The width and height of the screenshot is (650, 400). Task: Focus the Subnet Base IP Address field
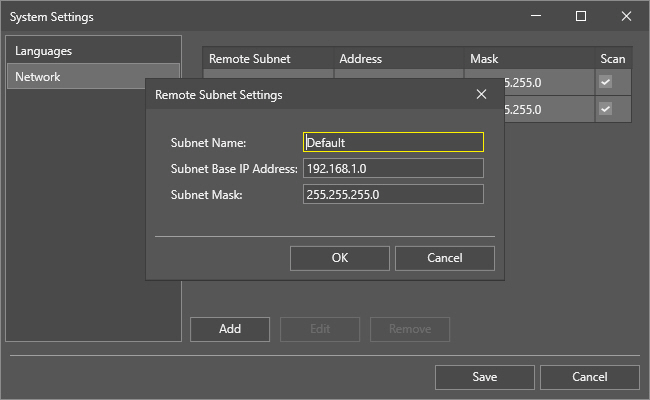(x=393, y=168)
